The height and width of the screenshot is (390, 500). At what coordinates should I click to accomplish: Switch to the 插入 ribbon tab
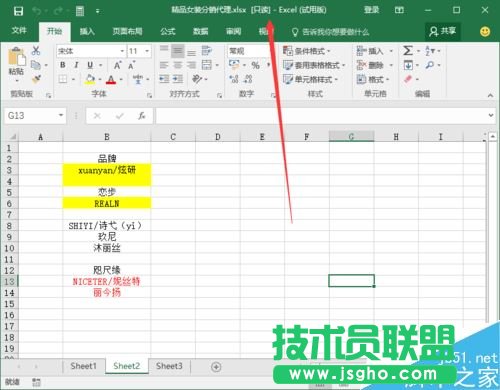pos(87,31)
